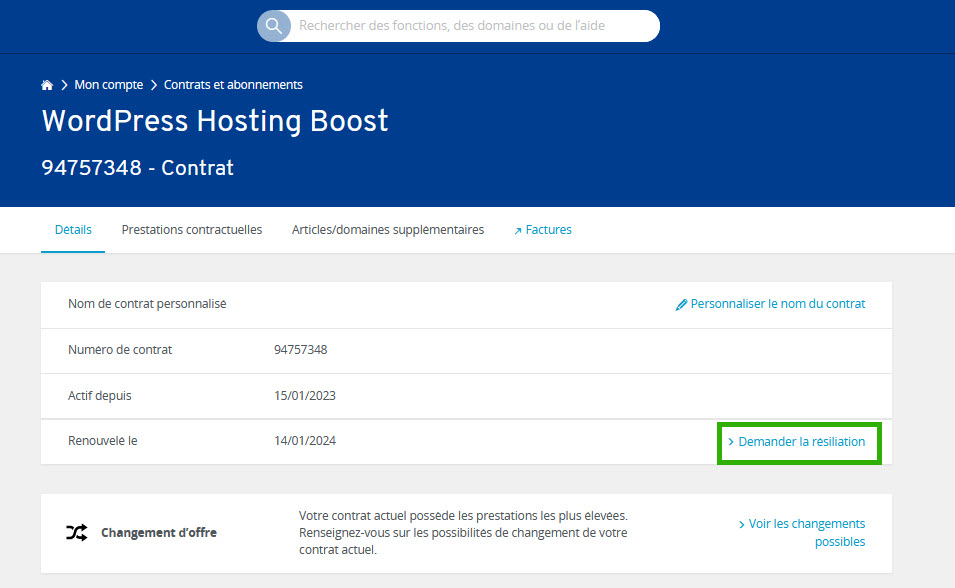Click the Numero de contrat label
Screen dimensions: 955x588
coord(120,350)
